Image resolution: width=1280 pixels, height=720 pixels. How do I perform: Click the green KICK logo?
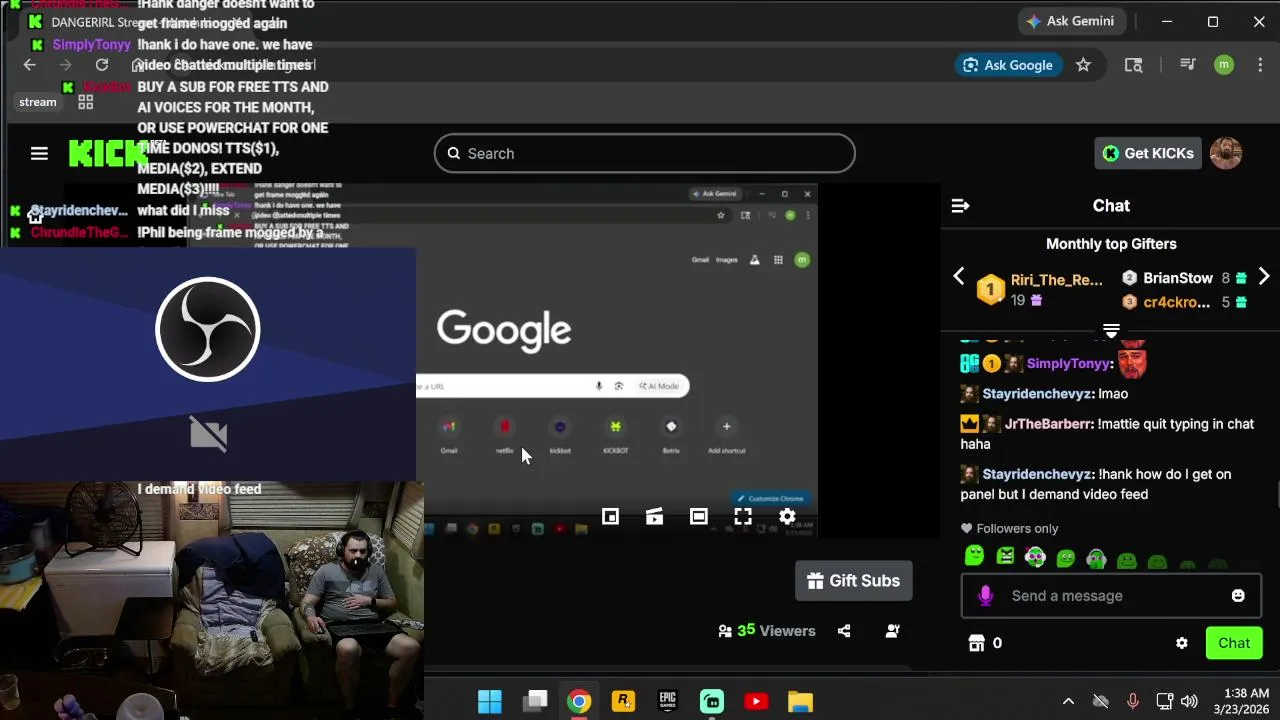(x=107, y=153)
